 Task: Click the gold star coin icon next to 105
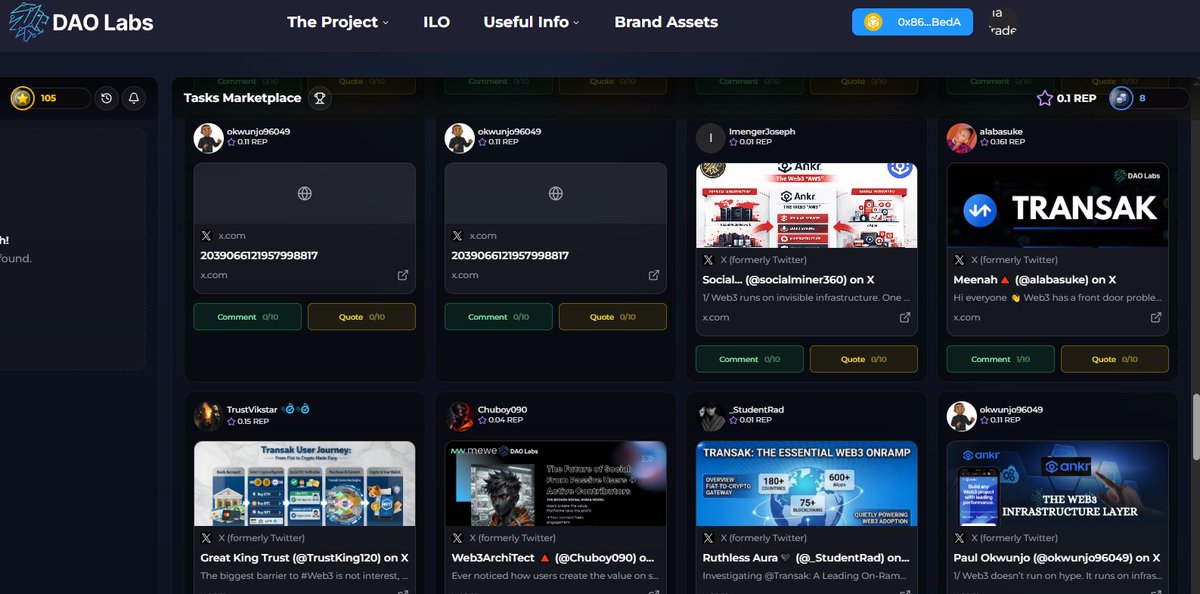click(x=22, y=98)
